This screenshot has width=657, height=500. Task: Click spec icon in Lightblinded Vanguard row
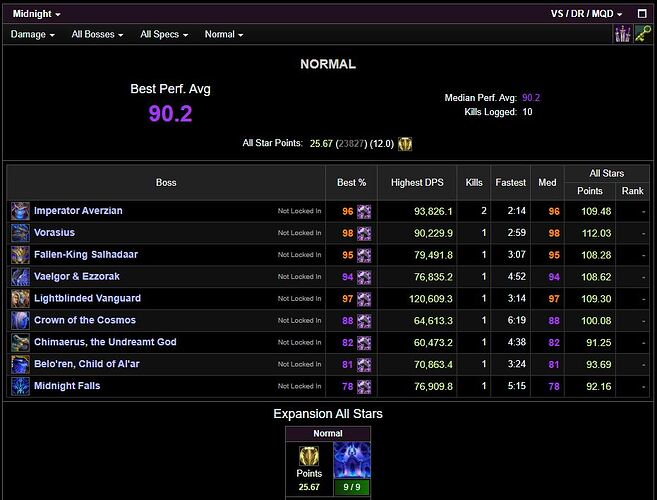[364, 299]
